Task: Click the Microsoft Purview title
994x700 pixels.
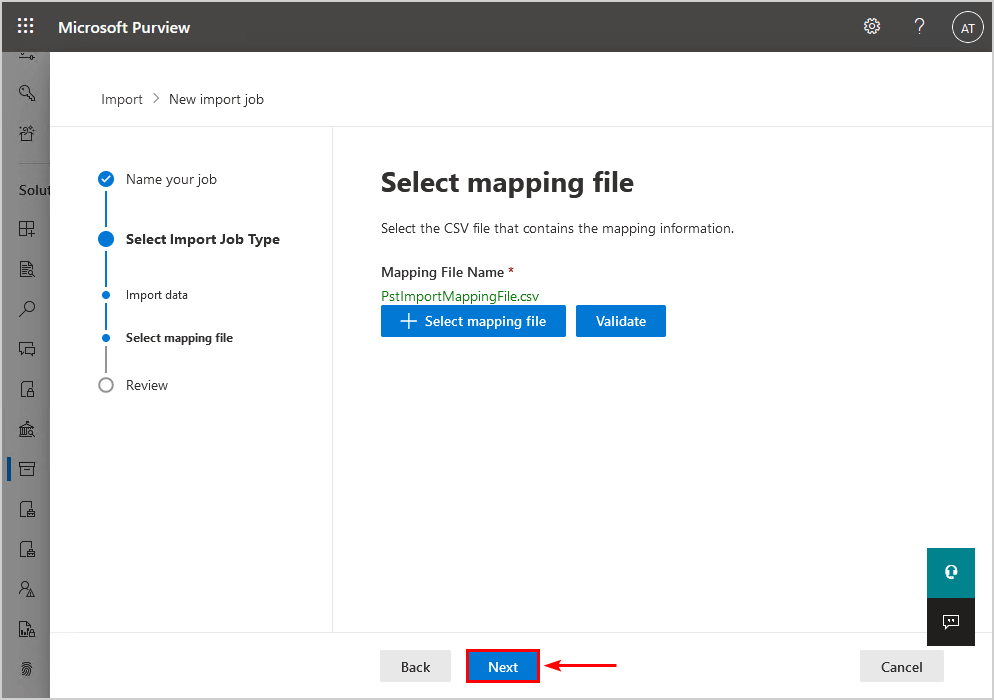Action: [x=124, y=27]
